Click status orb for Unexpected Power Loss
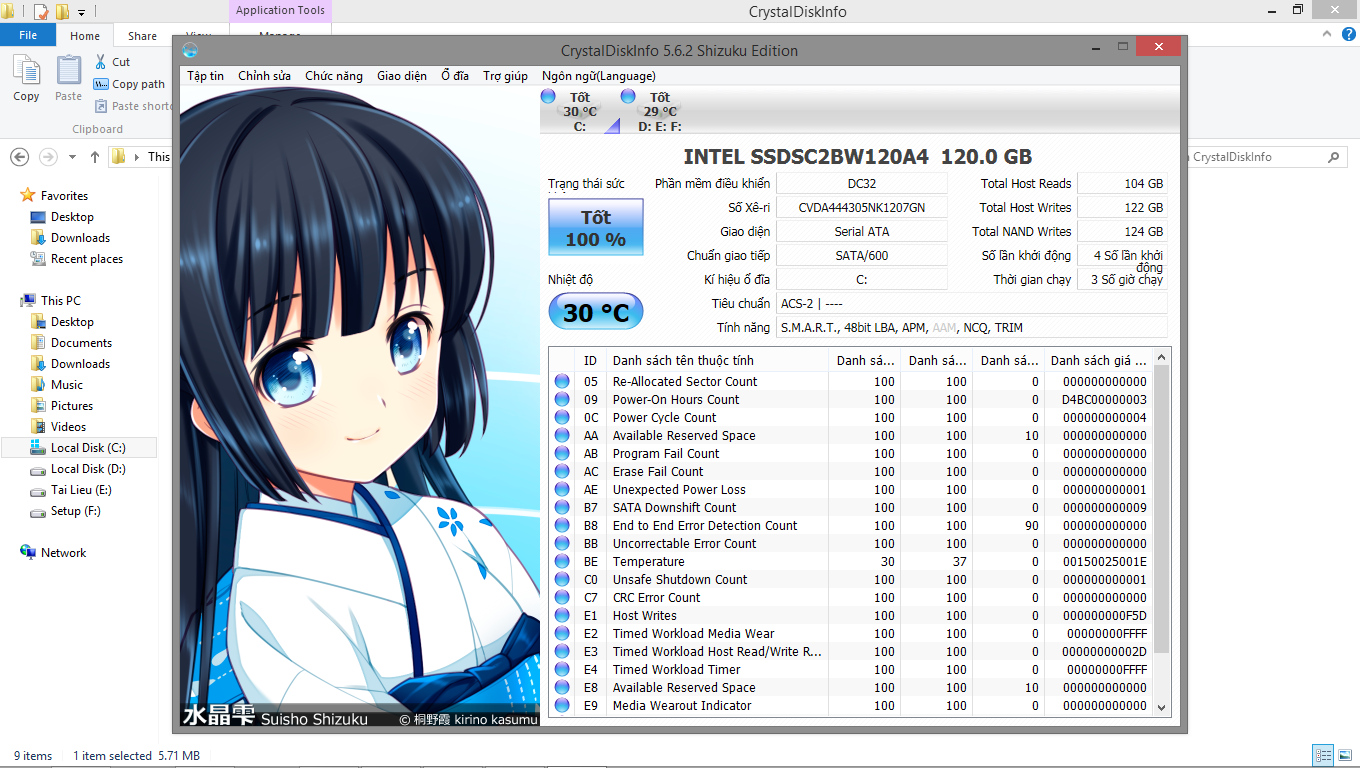The width and height of the screenshot is (1360, 768). tap(562, 489)
